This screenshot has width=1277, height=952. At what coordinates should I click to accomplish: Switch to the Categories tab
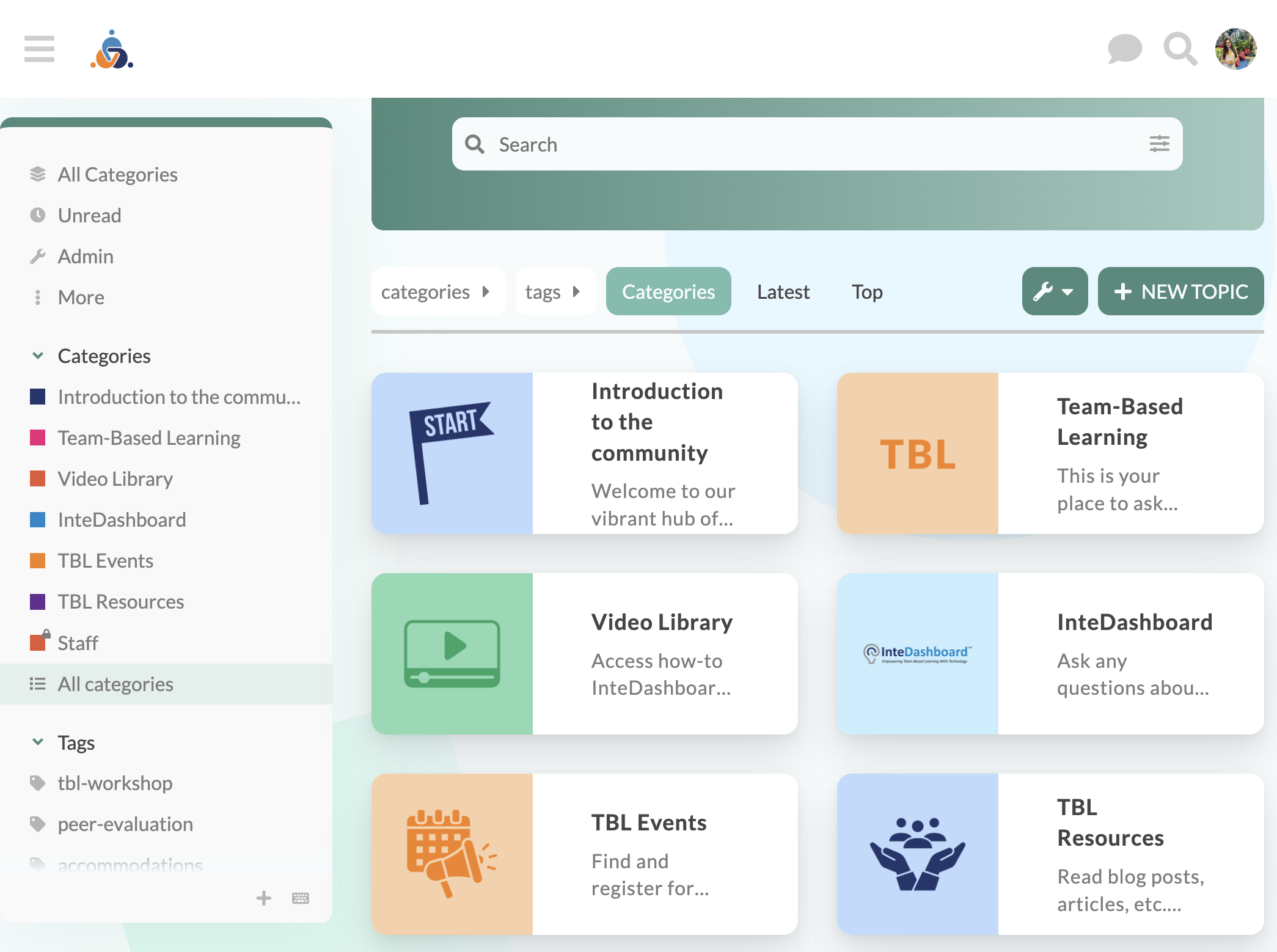coord(668,291)
